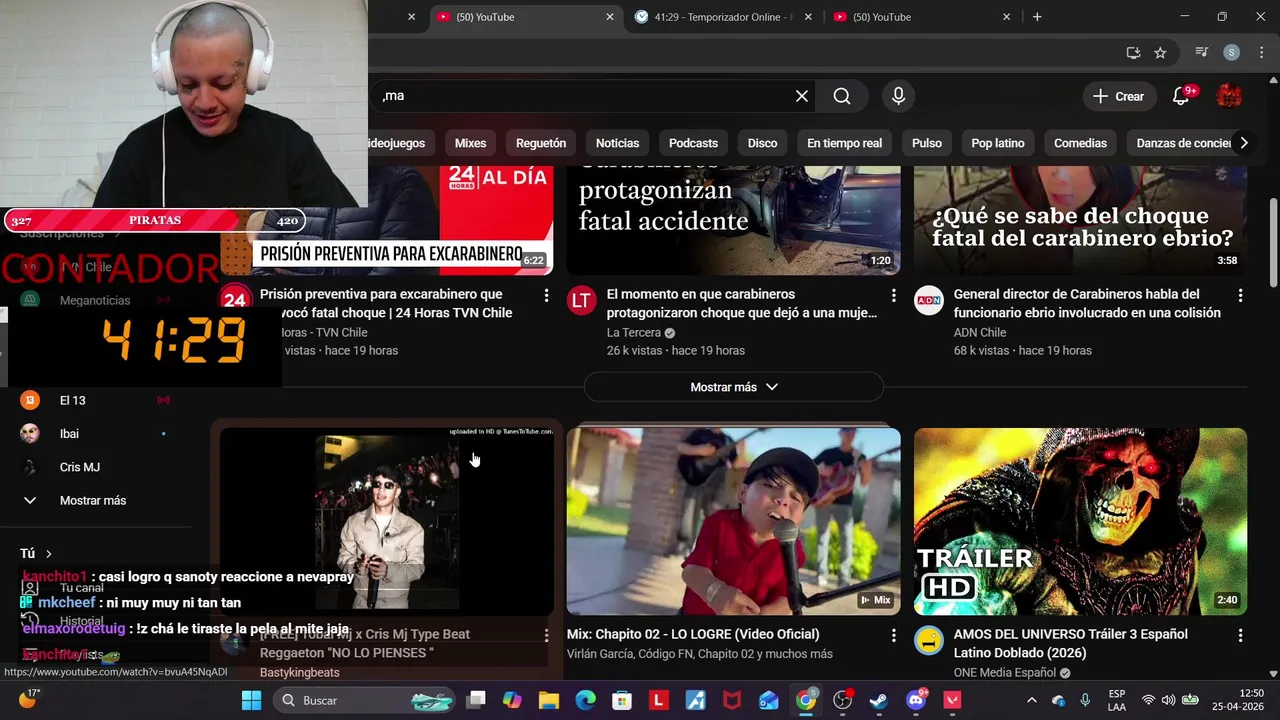Expand the Tú section arrow

pos(48,554)
